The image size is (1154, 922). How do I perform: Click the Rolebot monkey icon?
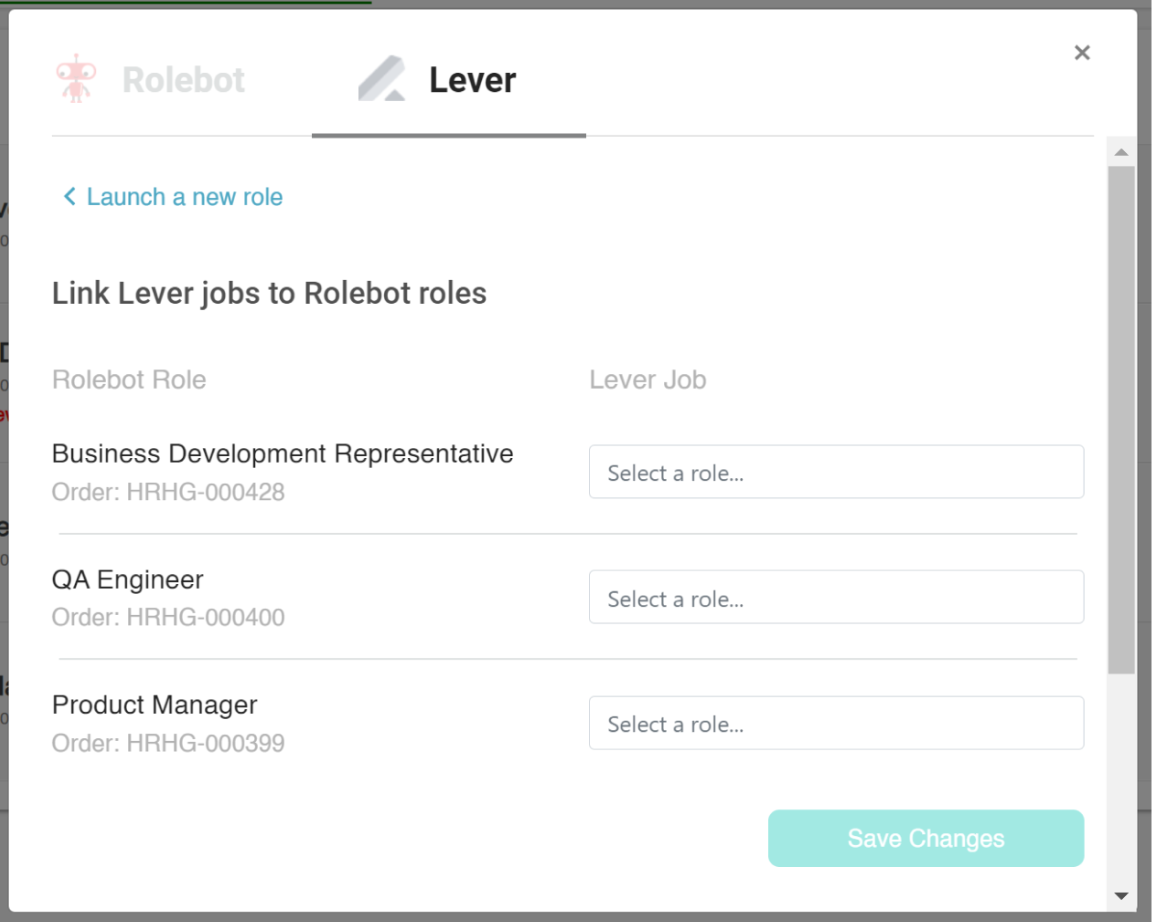(75, 78)
